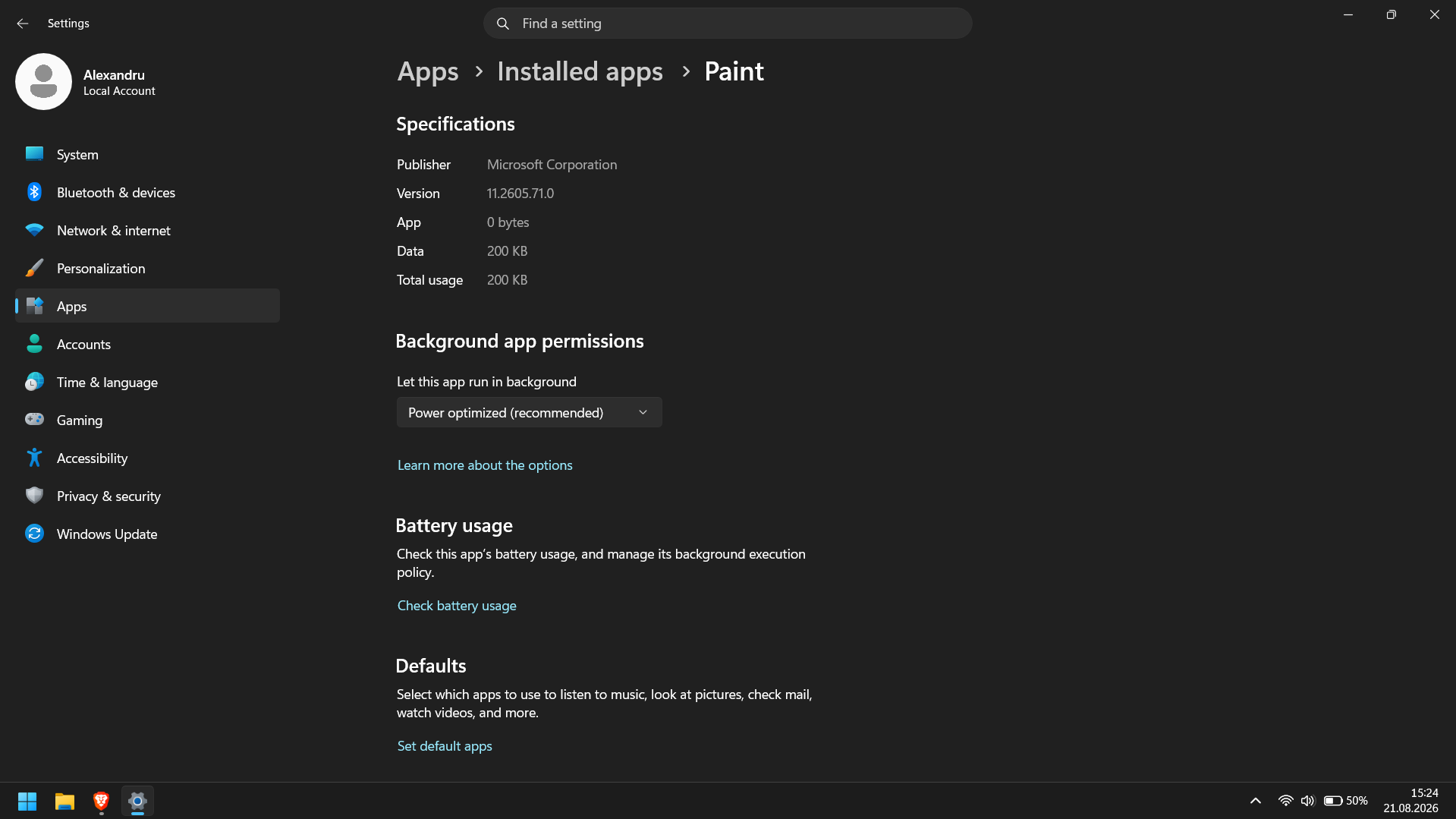The height and width of the screenshot is (819, 1456).
Task: Click the taskbar Wi-Fi icon
Action: pos(1285,801)
